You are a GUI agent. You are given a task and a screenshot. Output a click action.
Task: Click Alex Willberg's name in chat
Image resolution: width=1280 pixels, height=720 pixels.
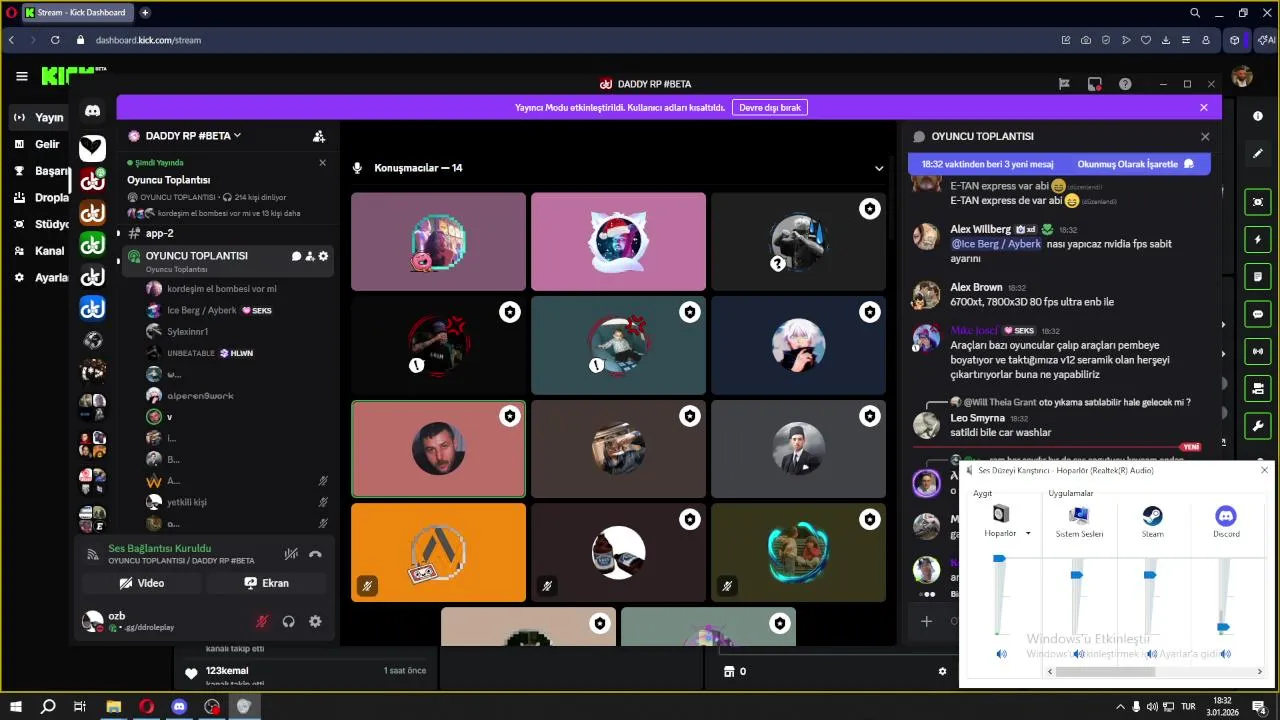pyautogui.click(x=980, y=229)
